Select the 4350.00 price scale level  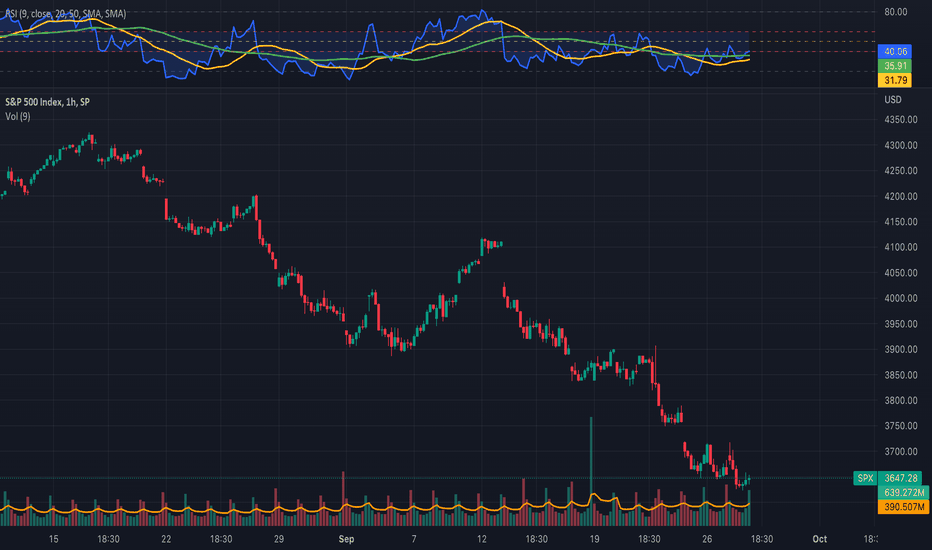click(900, 120)
